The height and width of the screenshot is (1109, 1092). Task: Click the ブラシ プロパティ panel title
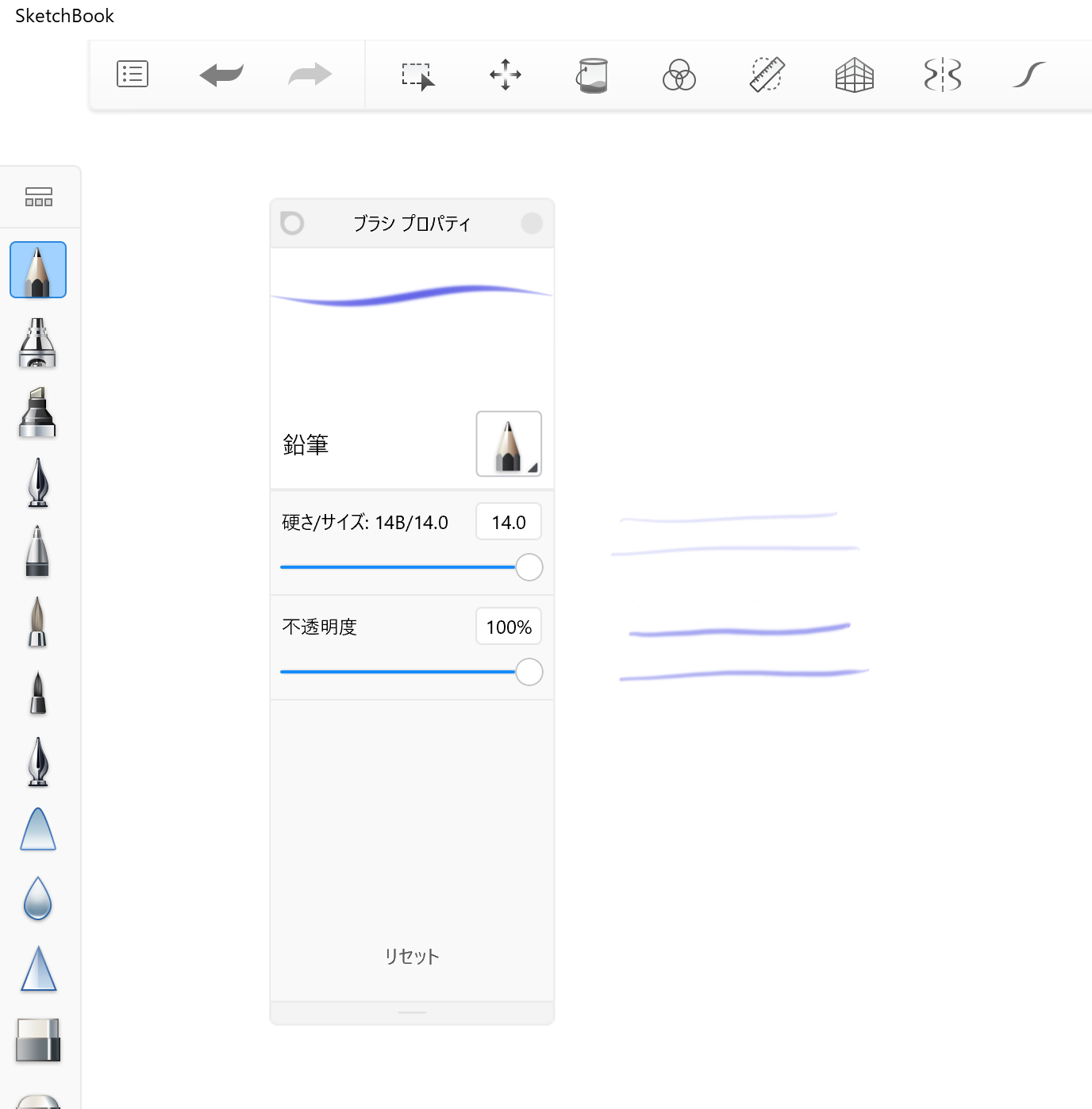412,223
